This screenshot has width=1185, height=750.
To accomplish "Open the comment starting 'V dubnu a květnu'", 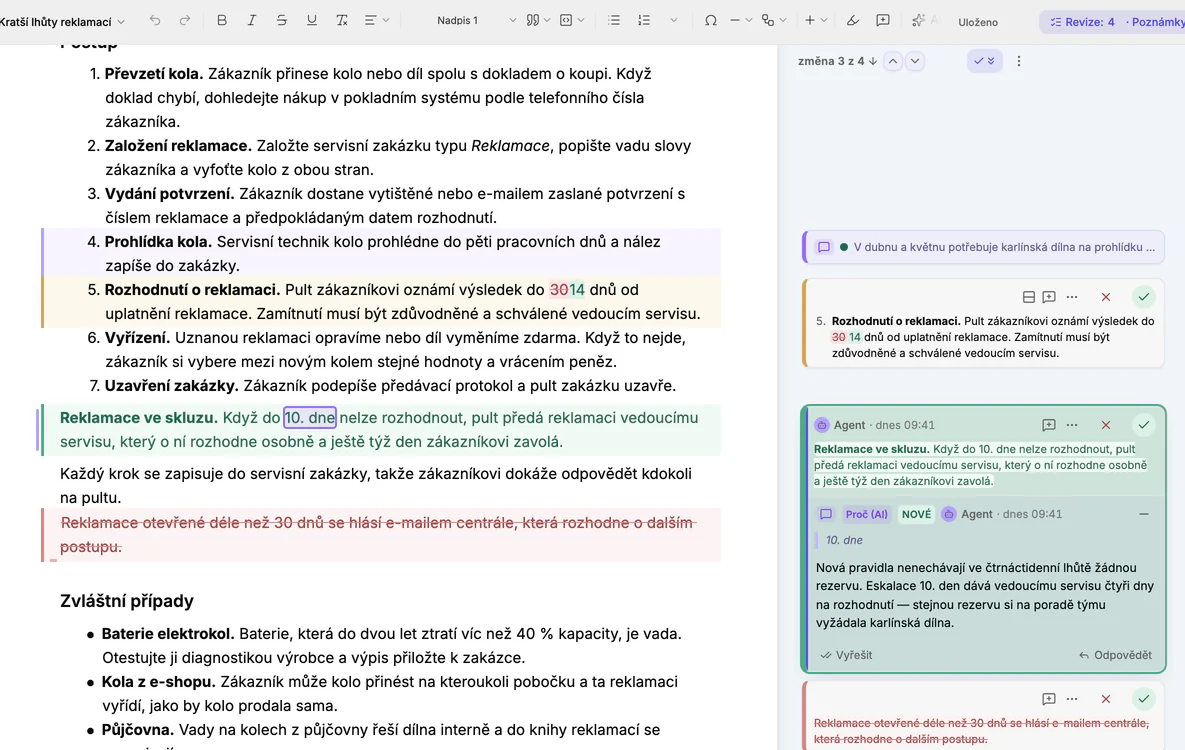I will coord(983,247).
